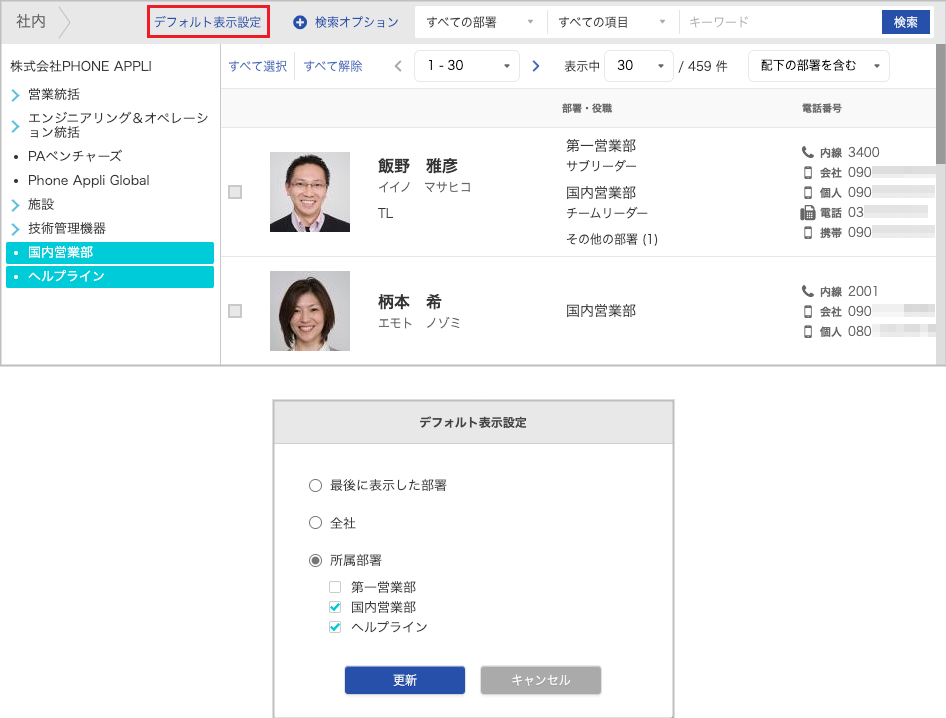Click the next-page arrow in the pagination control
This screenshot has width=946, height=718.
pos(536,66)
